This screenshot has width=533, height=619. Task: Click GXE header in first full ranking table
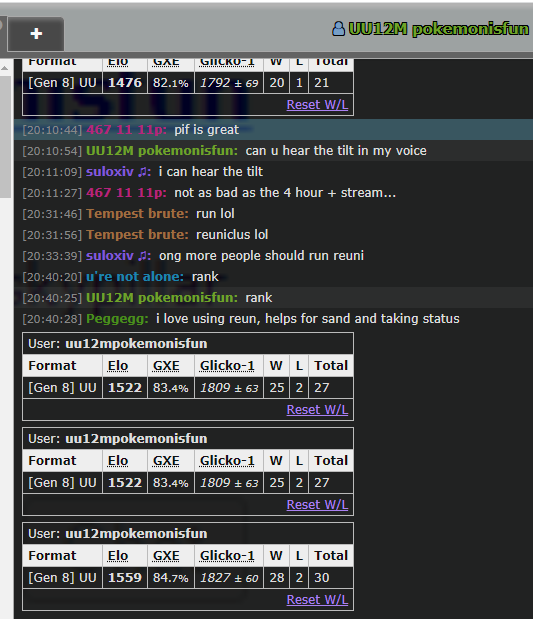(x=166, y=366)
